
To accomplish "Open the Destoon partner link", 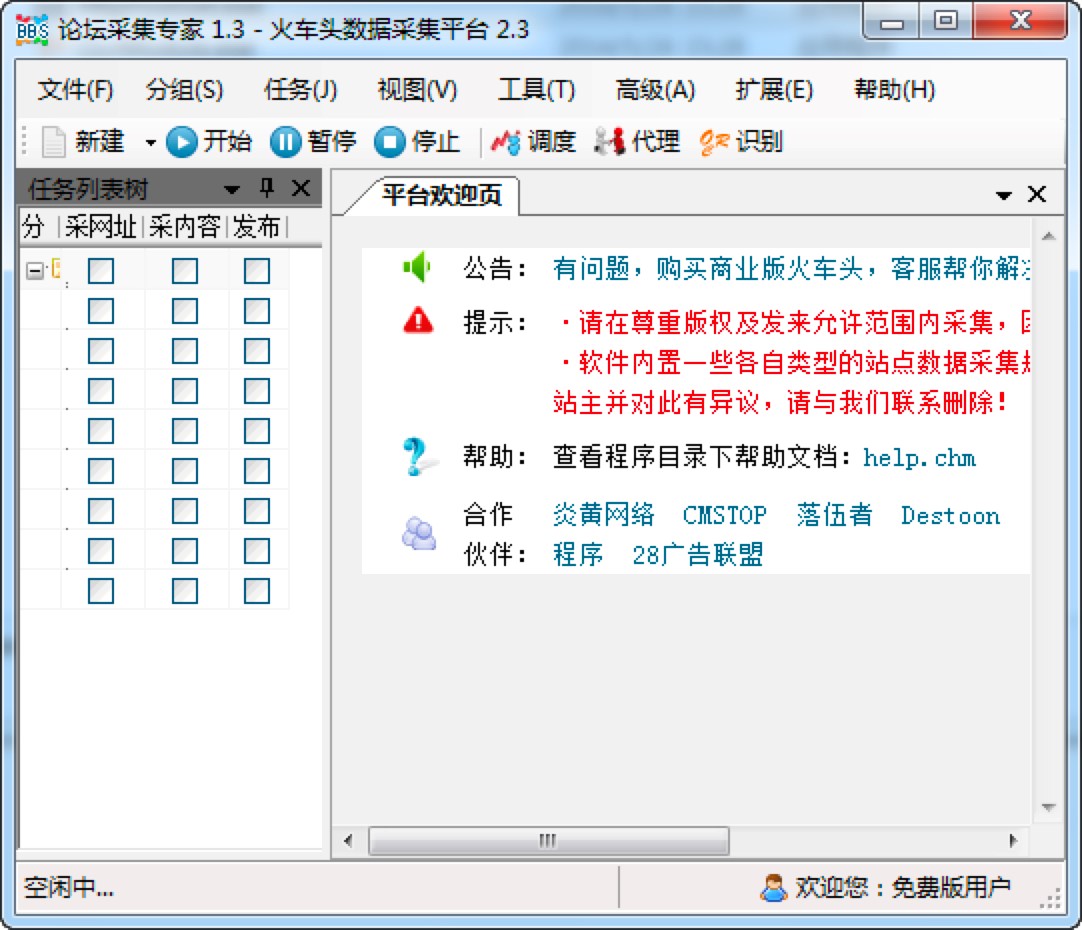I will [x=950, y=515].
